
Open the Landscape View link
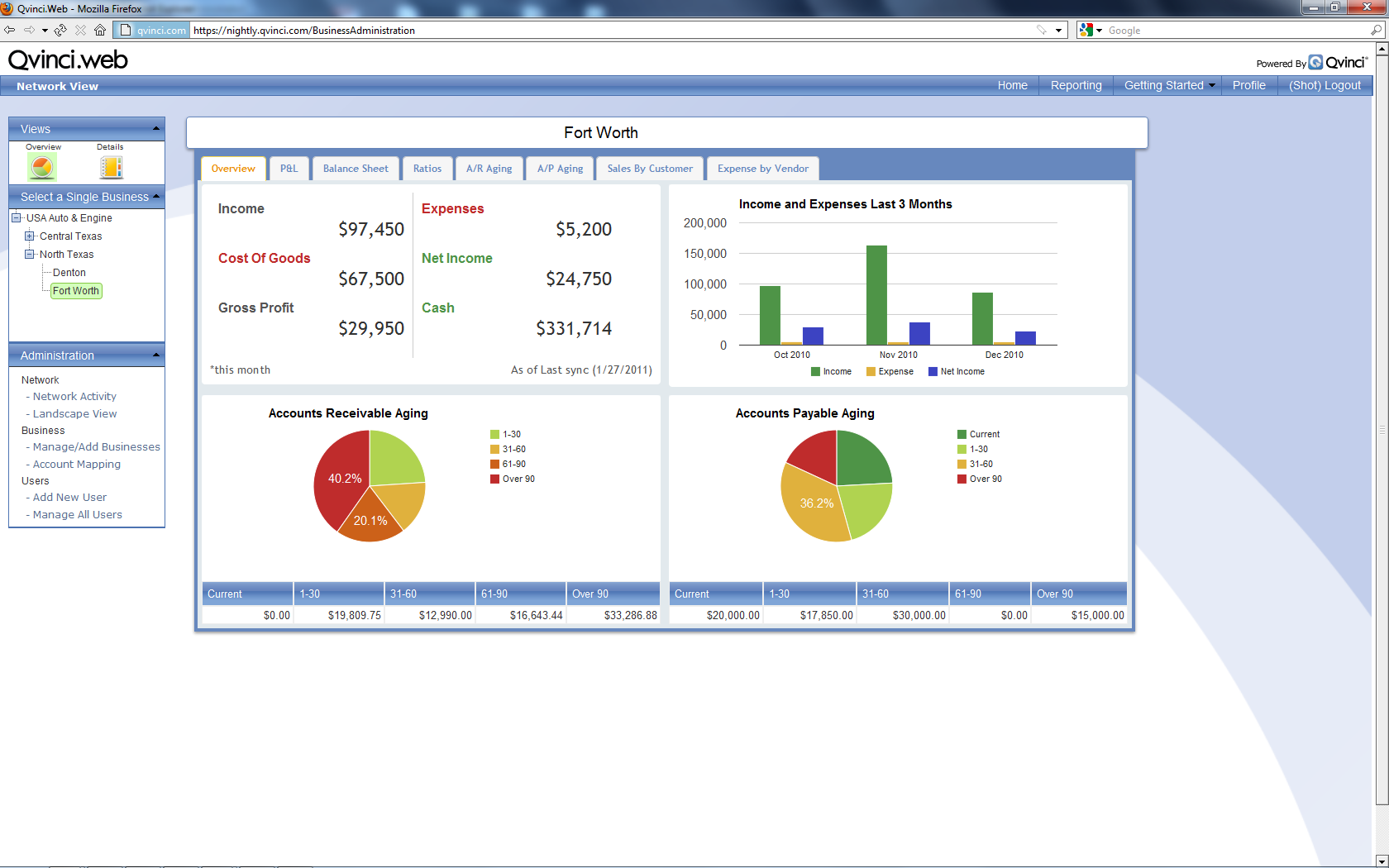(75, 414)
